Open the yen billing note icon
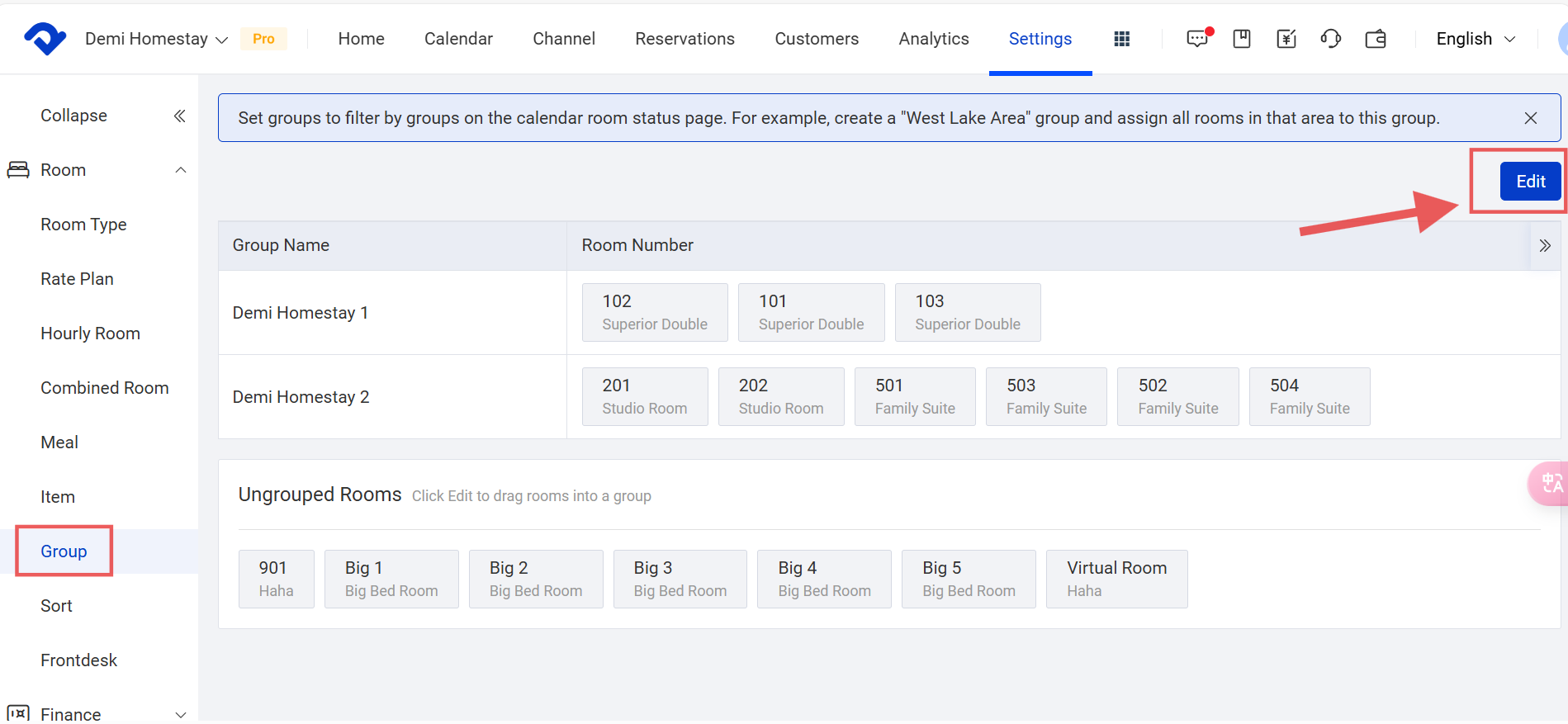 pyautogui.click(x=1286, y=39)
